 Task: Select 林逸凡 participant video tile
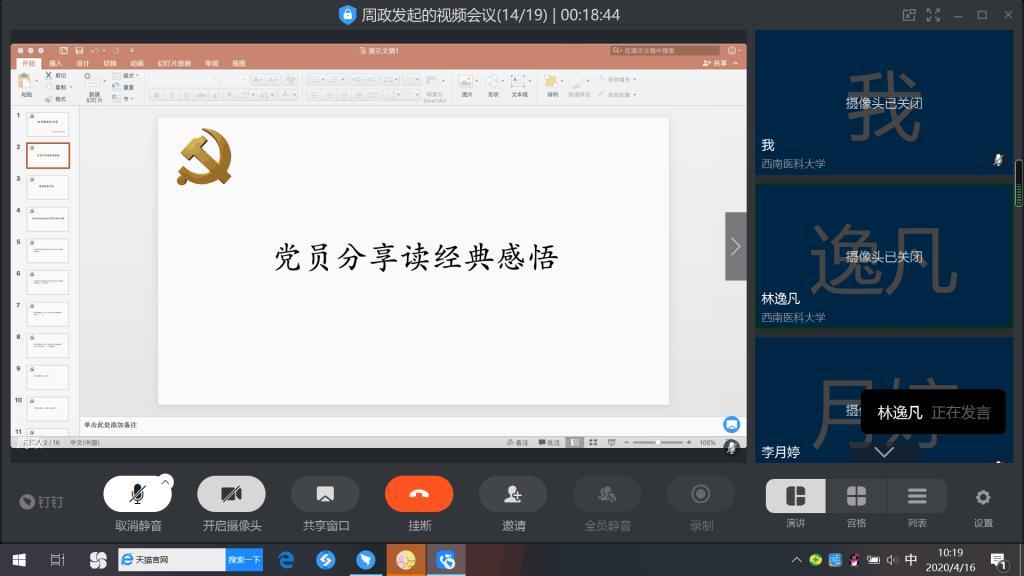coord(883,257)
